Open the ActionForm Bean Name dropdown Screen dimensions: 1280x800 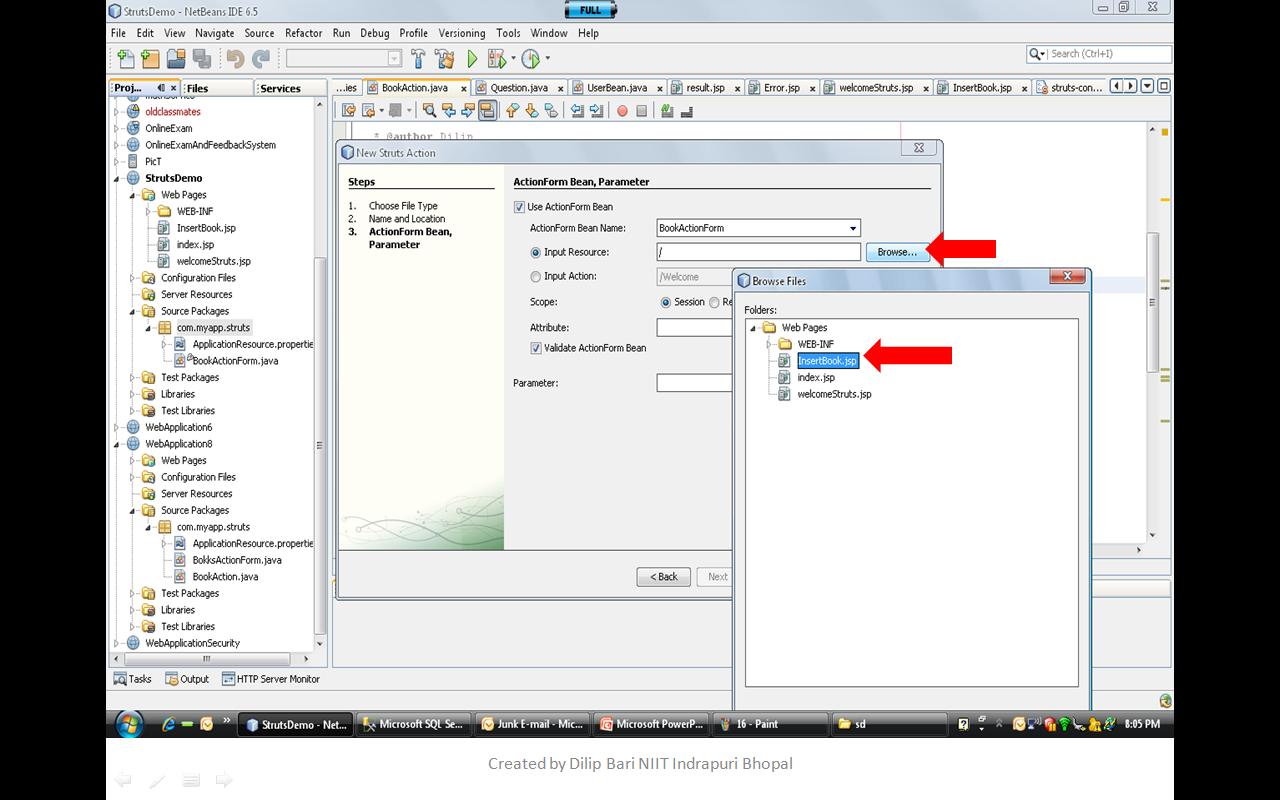pos(851,228)
